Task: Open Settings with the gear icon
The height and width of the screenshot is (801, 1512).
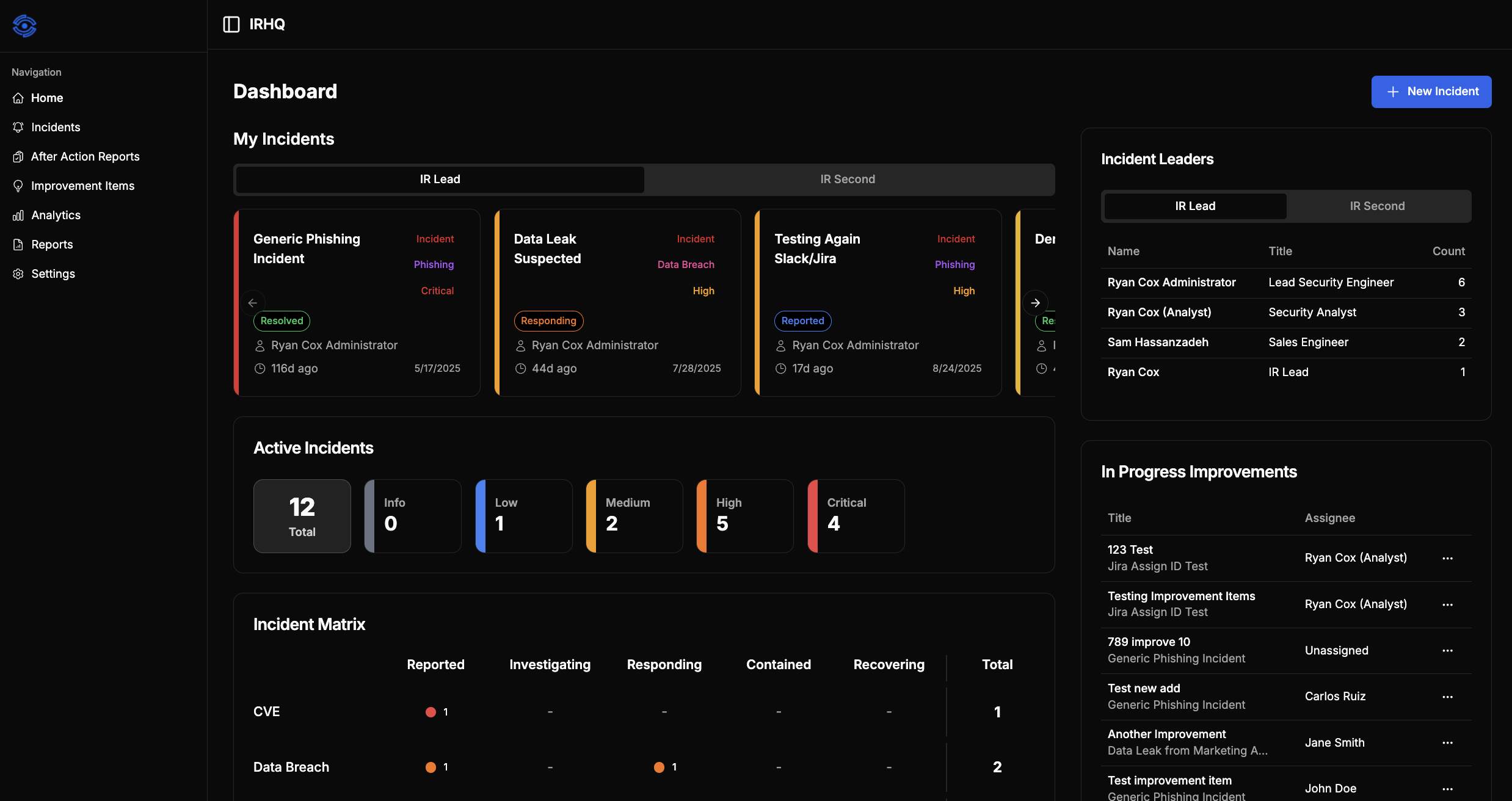Action: 18,274
